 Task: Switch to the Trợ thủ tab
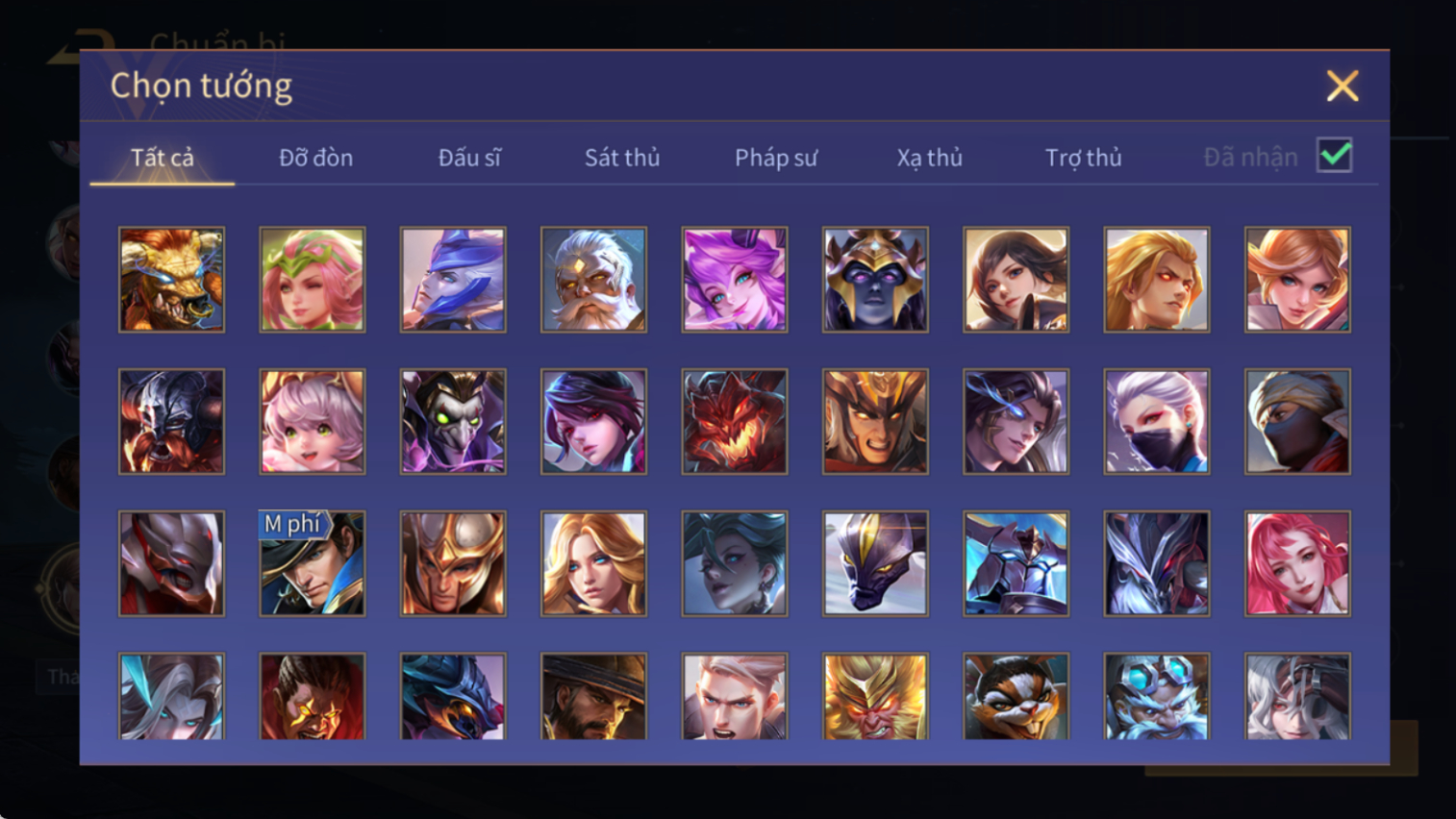[1083, 158]
